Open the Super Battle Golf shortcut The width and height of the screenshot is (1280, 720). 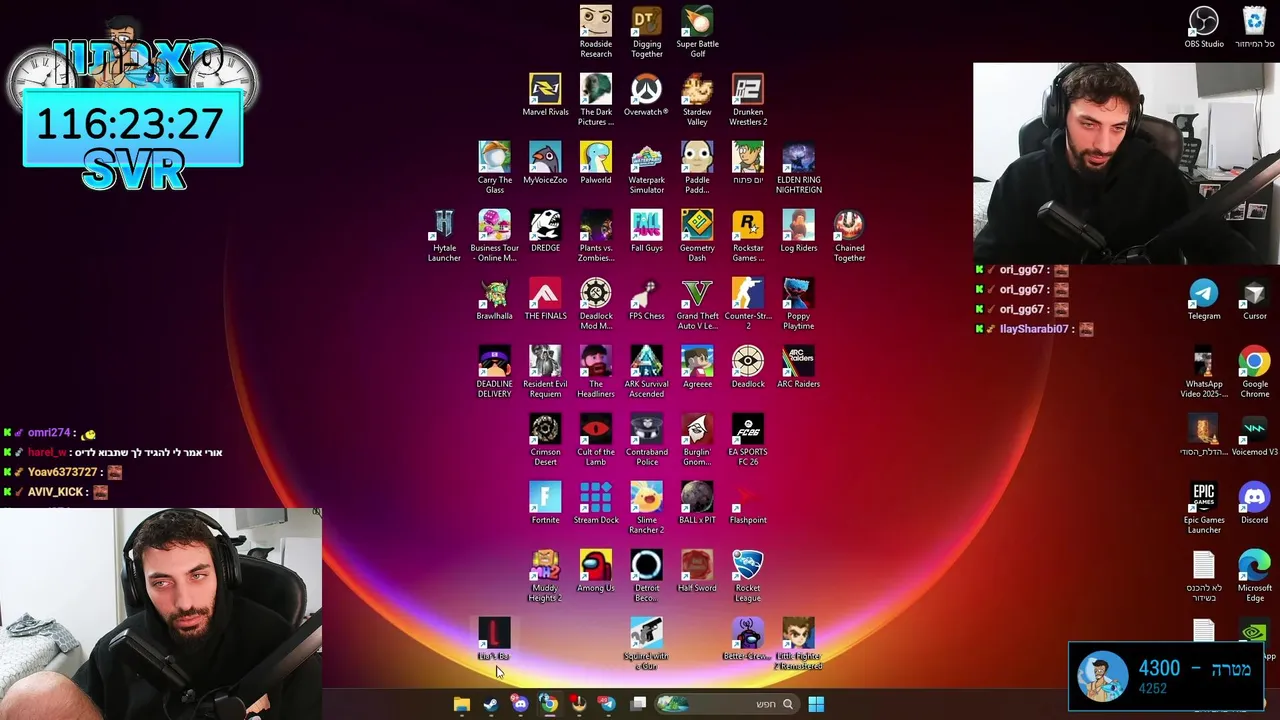point(697,32)
